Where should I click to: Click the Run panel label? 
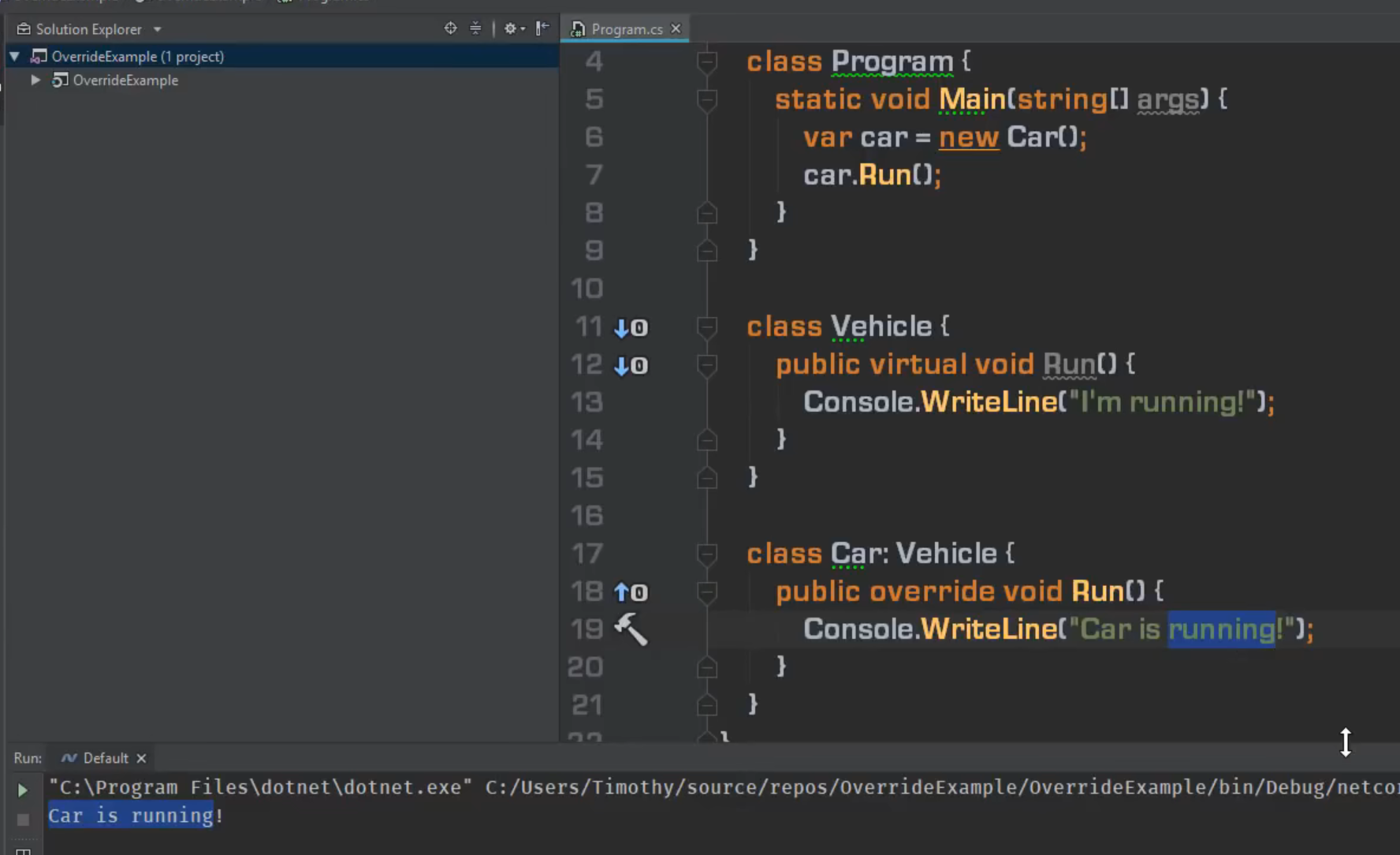[28, 758]
